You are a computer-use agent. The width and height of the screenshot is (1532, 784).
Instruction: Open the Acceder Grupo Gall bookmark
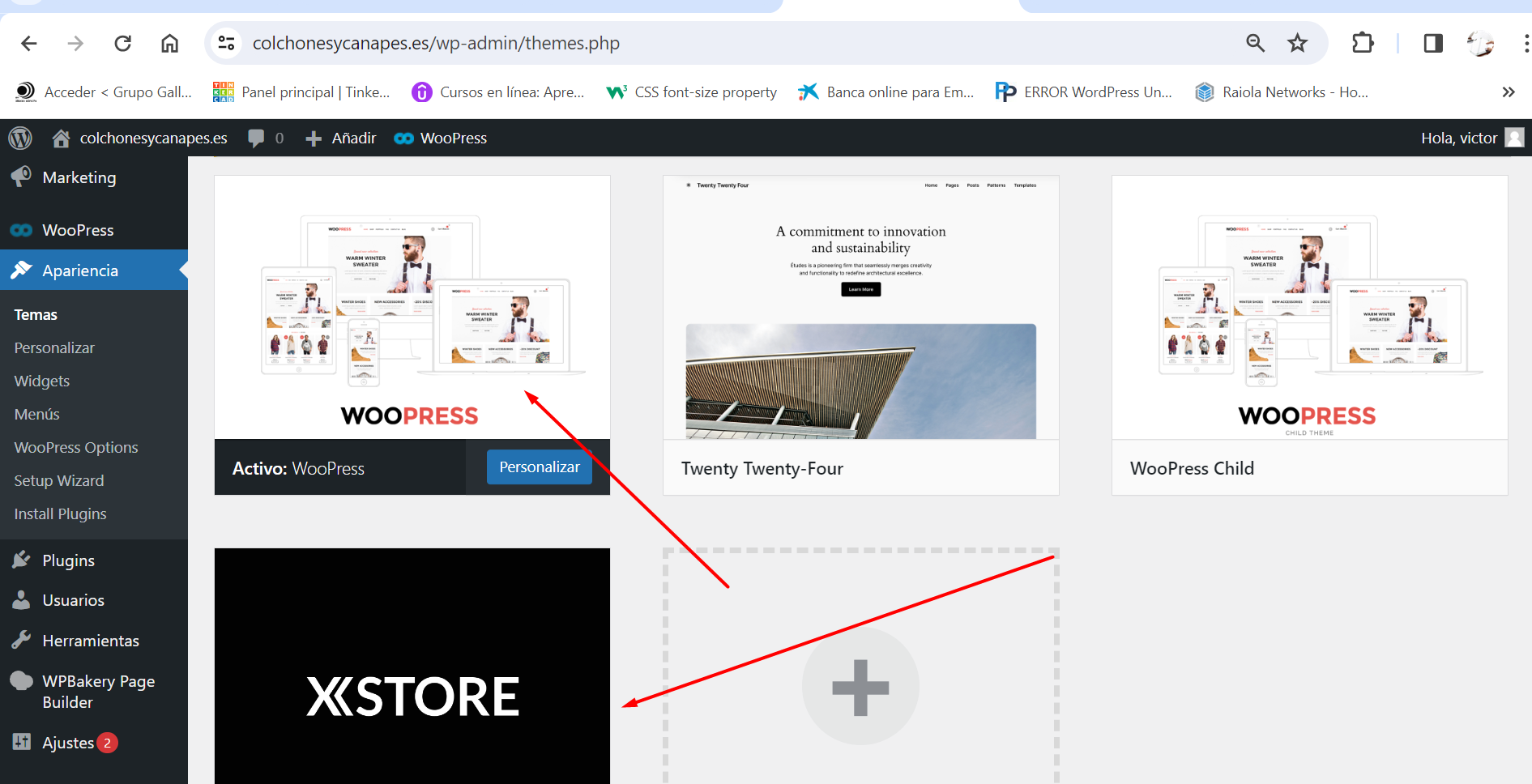click(104, 92)
